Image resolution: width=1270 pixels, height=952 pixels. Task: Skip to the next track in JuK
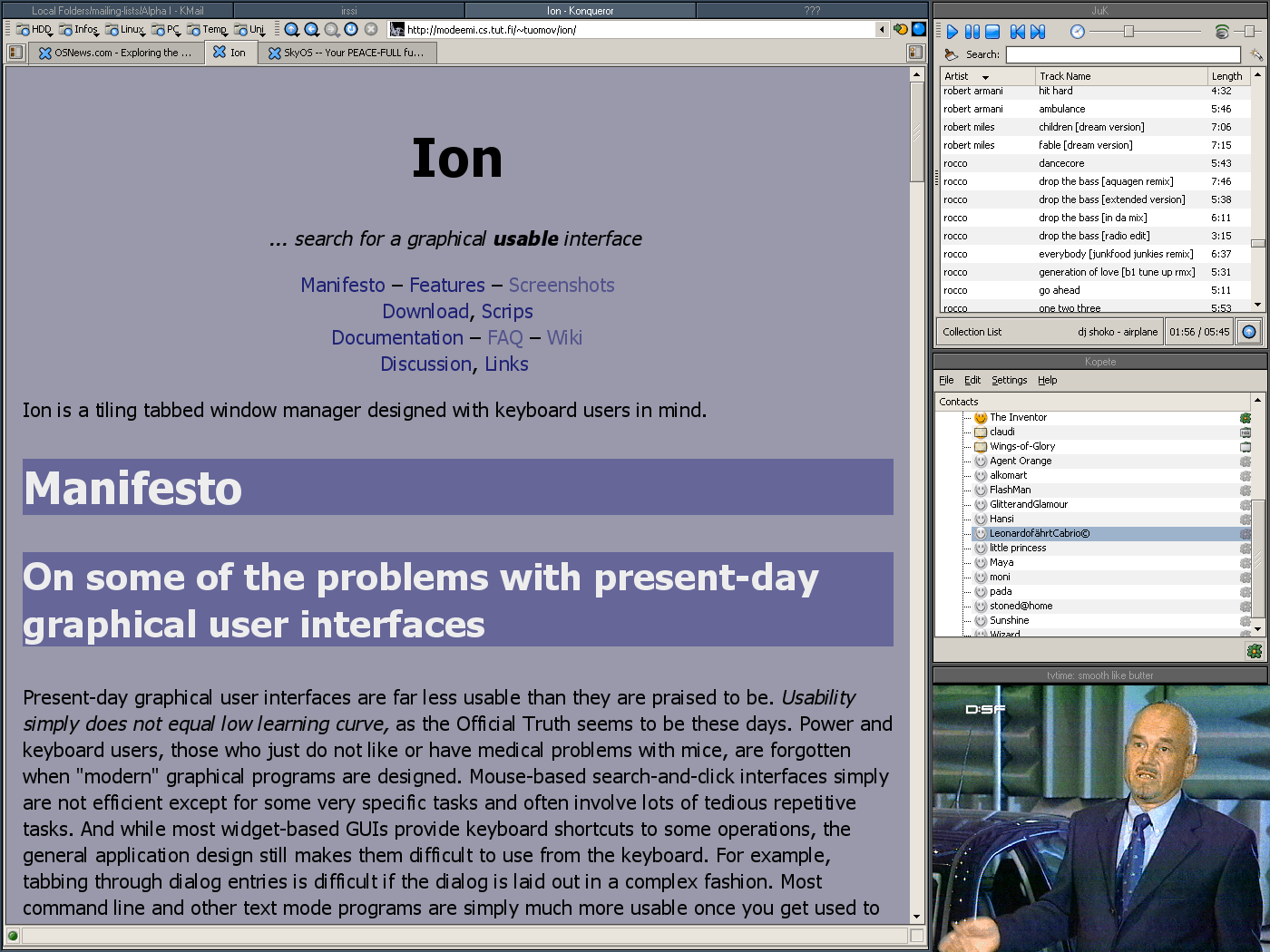(1038, 32)
